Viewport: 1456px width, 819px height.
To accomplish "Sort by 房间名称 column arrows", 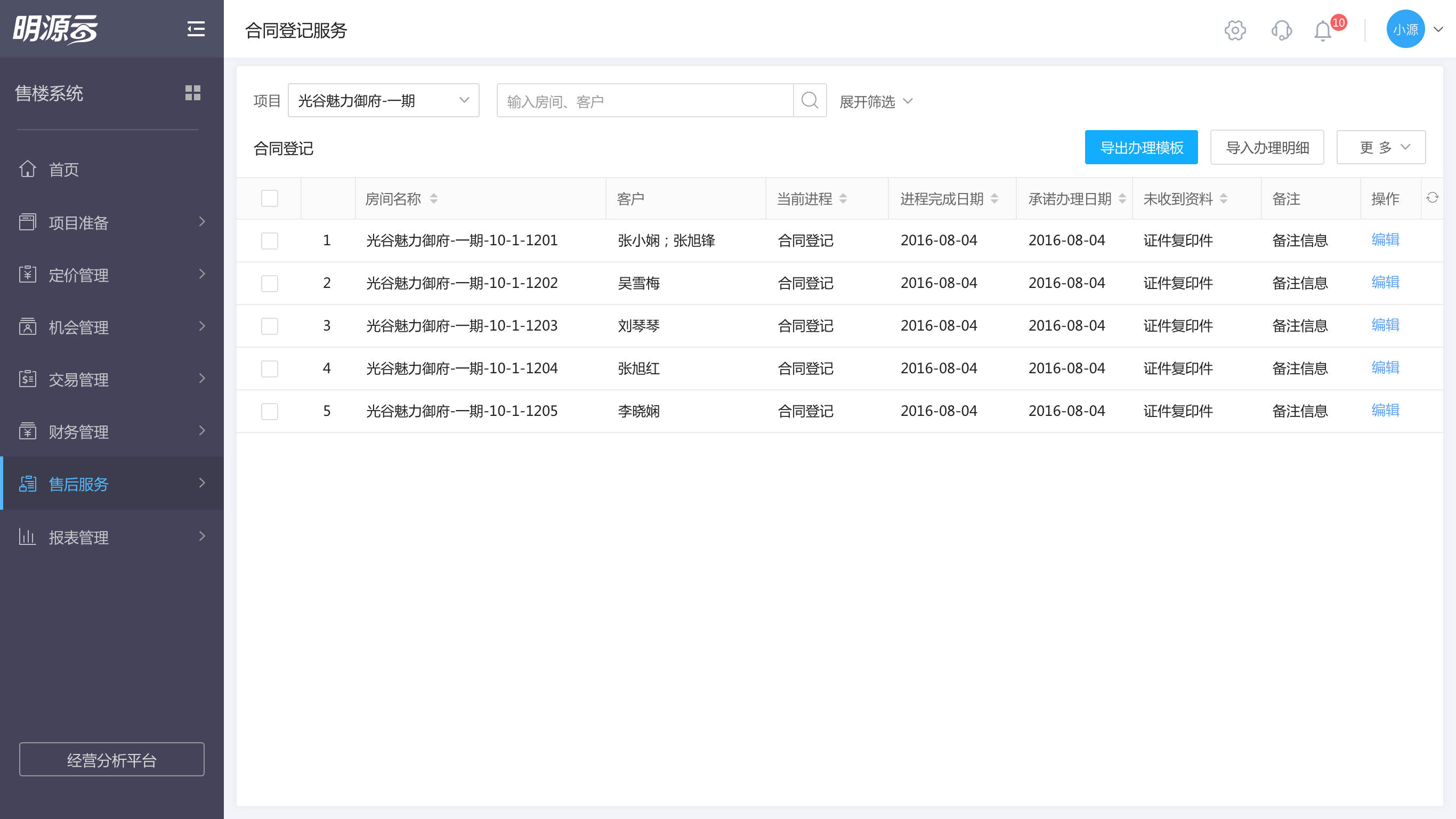I will (433, 198).
